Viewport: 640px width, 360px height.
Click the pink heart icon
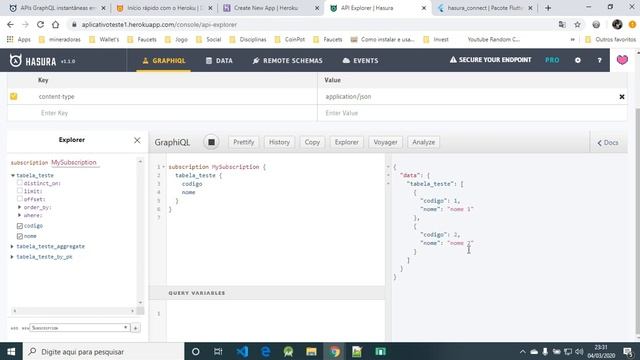[622, 60]
